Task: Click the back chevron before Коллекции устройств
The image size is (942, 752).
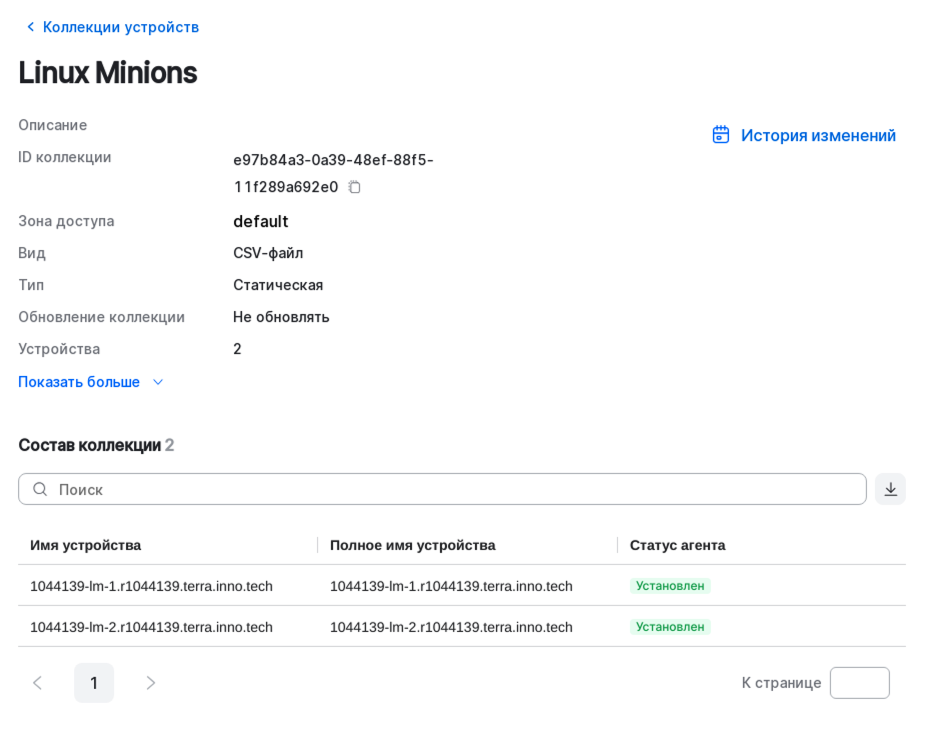Action: click(x=29, y=27)
